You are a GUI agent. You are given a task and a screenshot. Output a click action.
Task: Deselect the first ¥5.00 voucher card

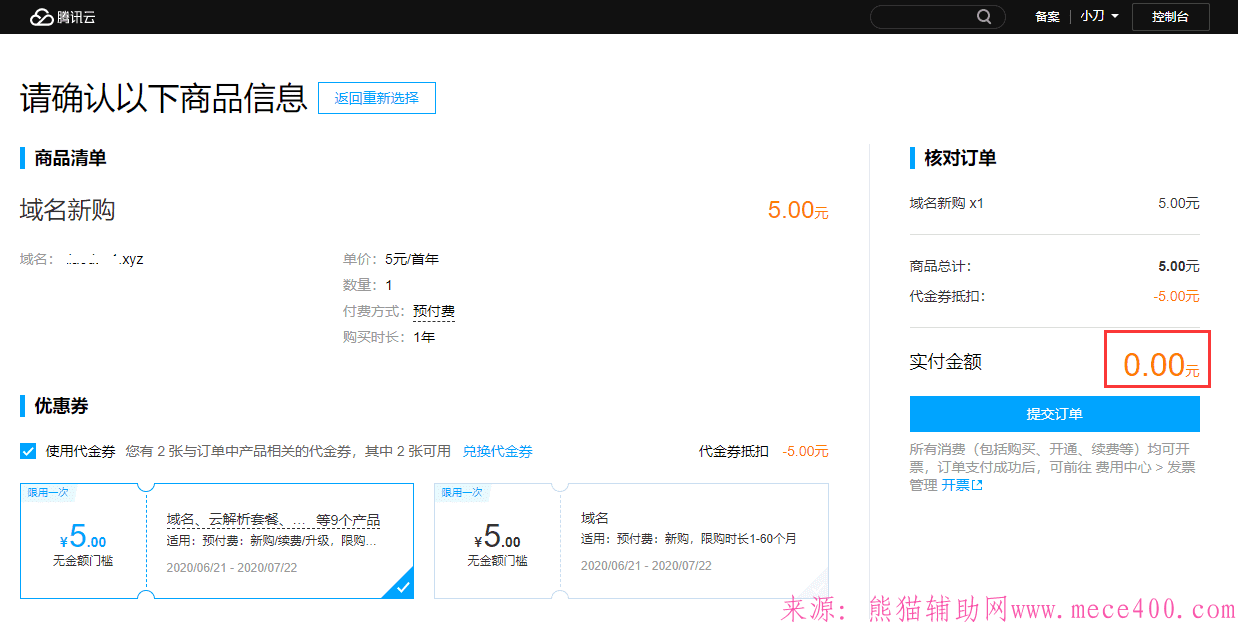pos(216,540)
